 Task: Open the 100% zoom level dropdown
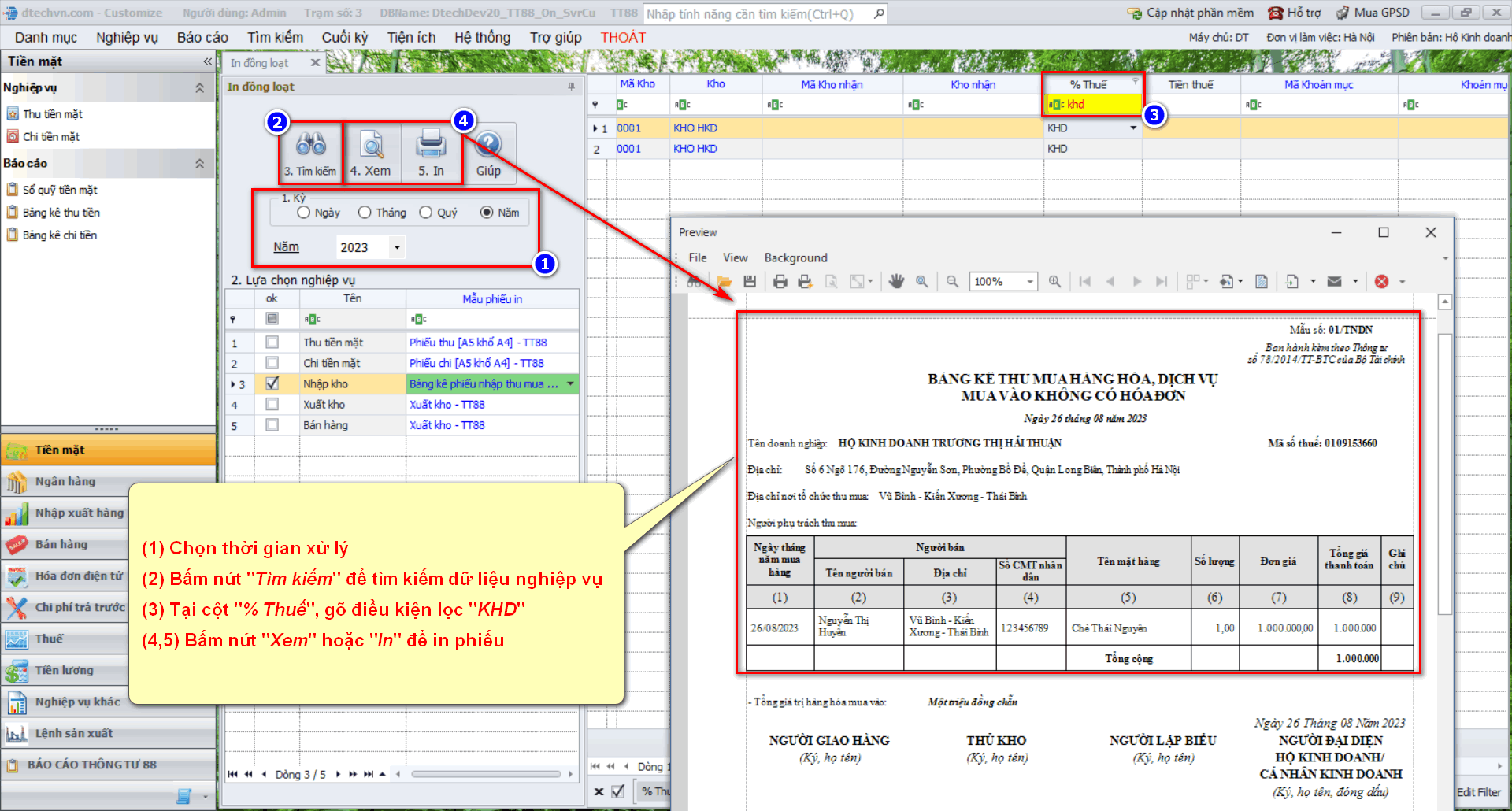point(1029,282)
